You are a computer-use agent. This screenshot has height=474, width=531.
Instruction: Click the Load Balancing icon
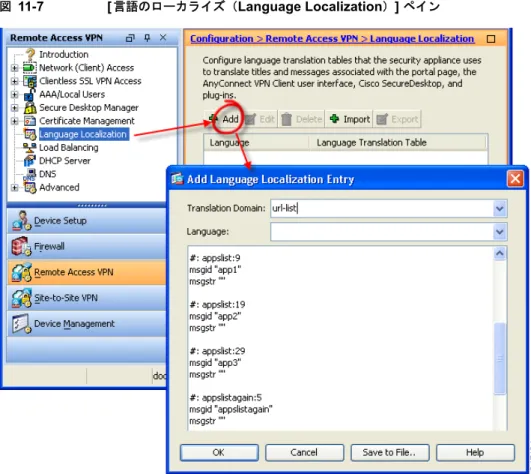point(30,148)
